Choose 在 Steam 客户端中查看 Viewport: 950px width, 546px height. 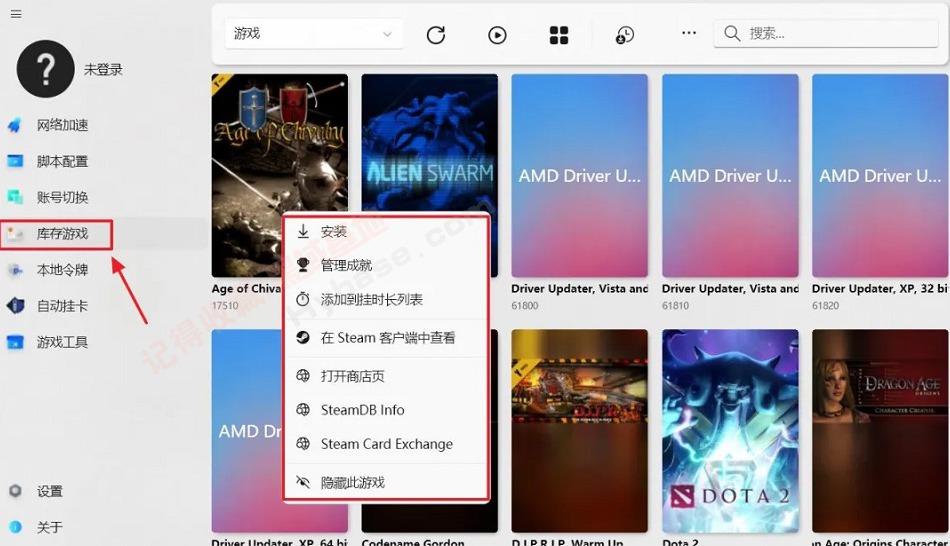(x=386, y=338)
